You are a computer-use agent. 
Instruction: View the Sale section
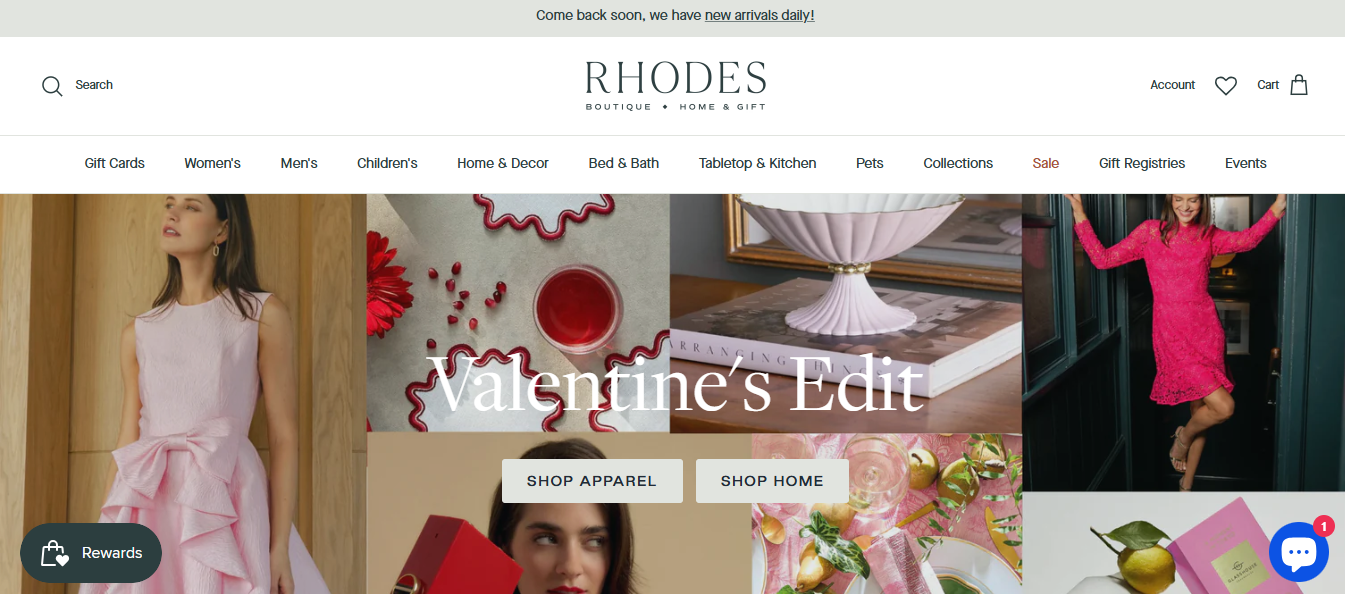(x=1046, y=163)
